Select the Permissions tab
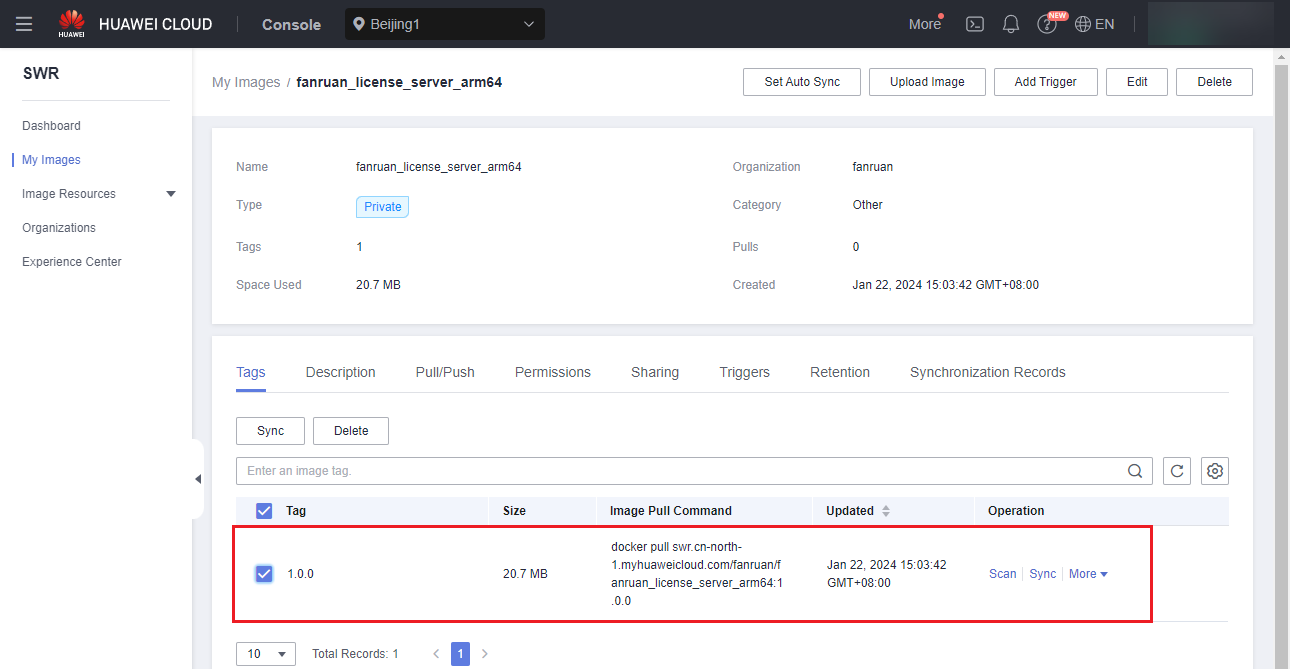 (x=553, y=372)
